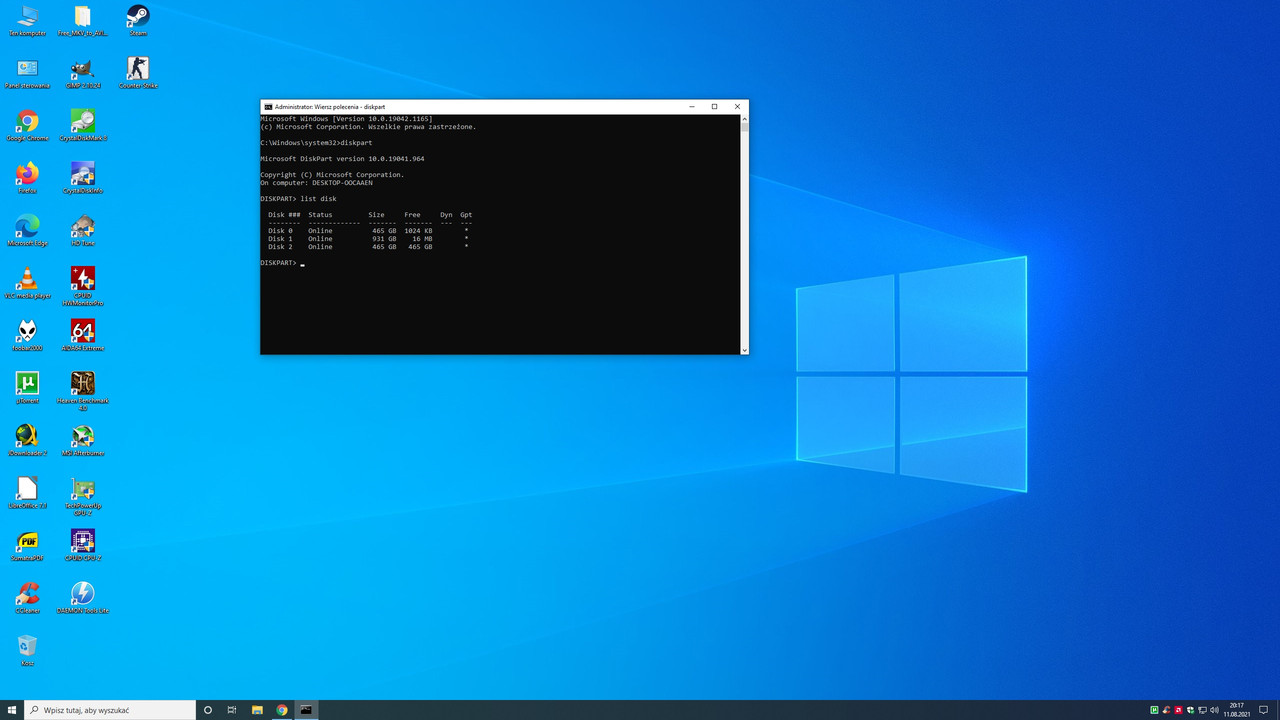The height and width of the screenshot is (720, 1280).
Task: Open the command prompt window system menu icon
Action: click(x=268, y=106)
